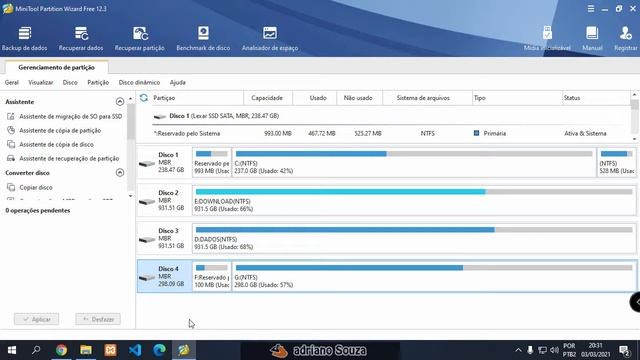The width and height of the screenshot is (640, 360).
Task: Open notification center icon
Action: (x=624, y=350)
